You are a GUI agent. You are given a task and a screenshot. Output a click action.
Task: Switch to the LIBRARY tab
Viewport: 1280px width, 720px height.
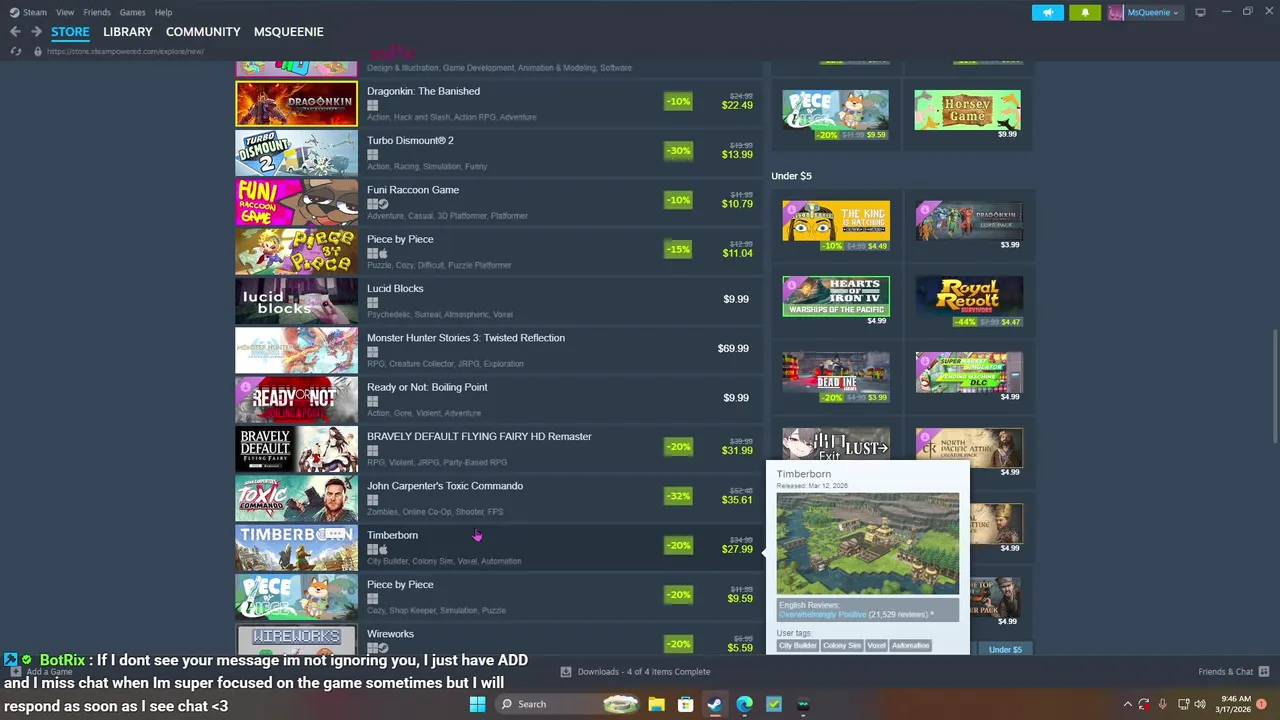(128, 32)
